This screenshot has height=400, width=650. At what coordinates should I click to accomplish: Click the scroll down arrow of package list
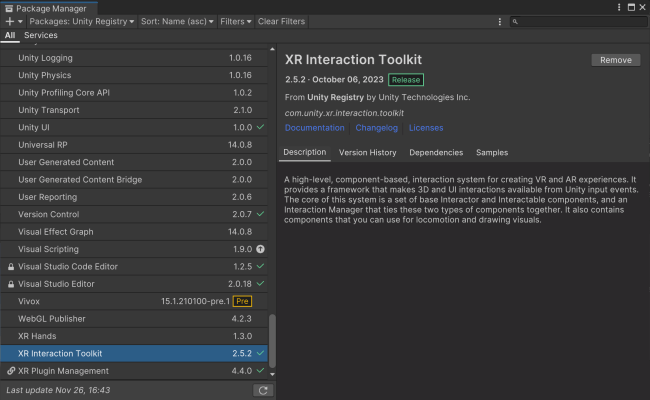click(x=272, y=374)
